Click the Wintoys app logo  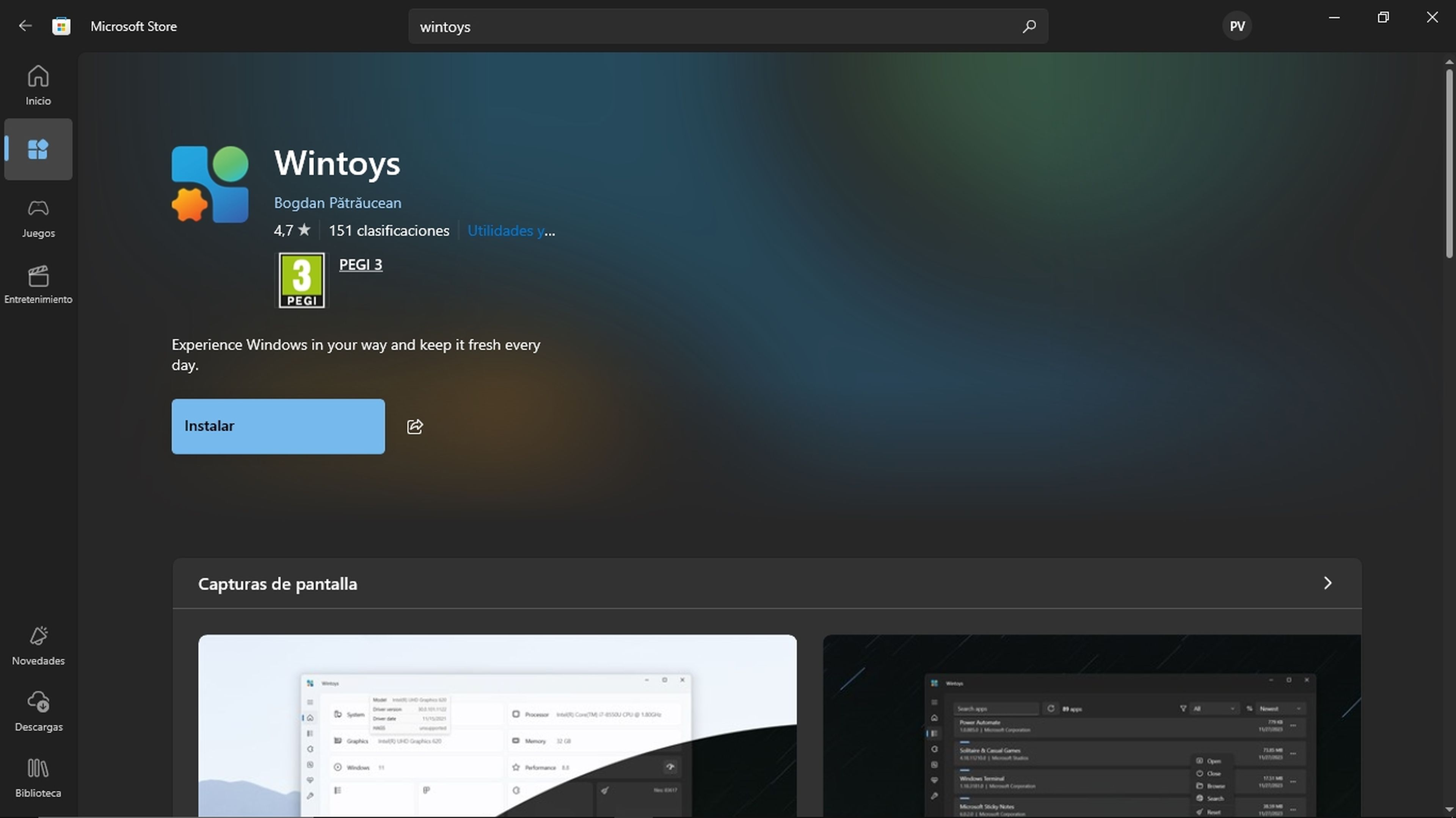210,184
